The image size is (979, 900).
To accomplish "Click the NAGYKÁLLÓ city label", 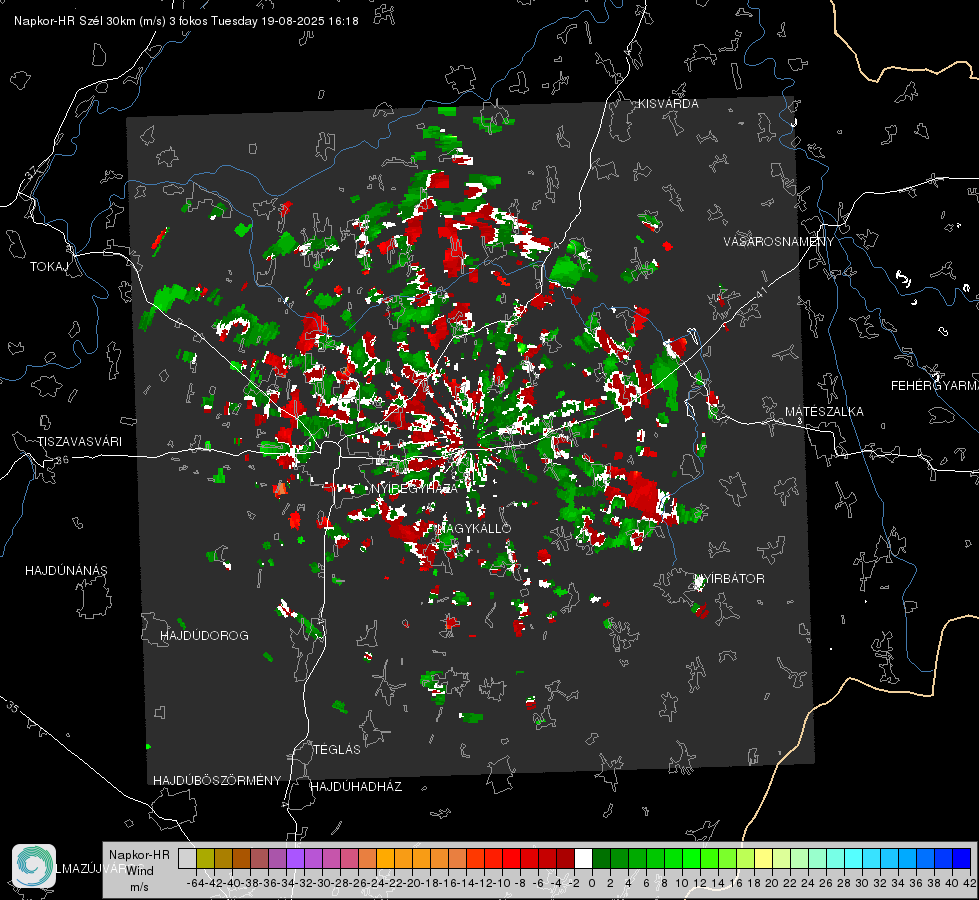I will click(x=475, y=528).
